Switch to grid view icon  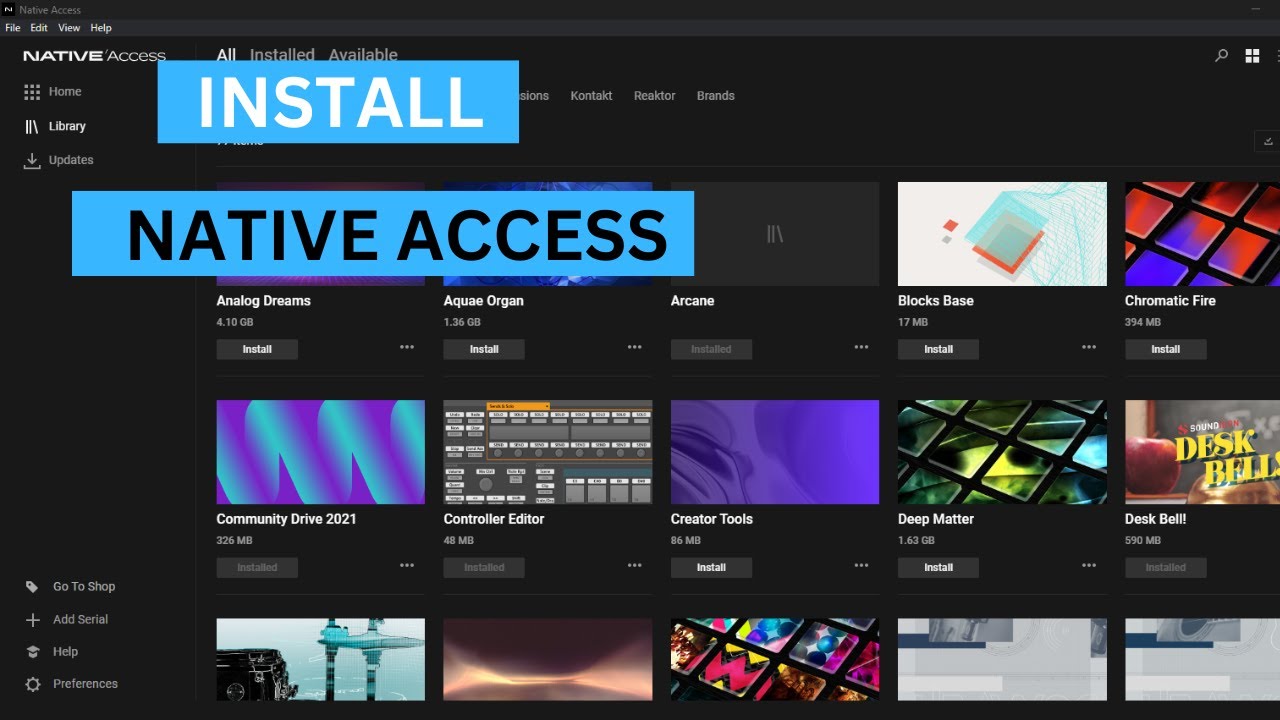tap(1252, 56)
